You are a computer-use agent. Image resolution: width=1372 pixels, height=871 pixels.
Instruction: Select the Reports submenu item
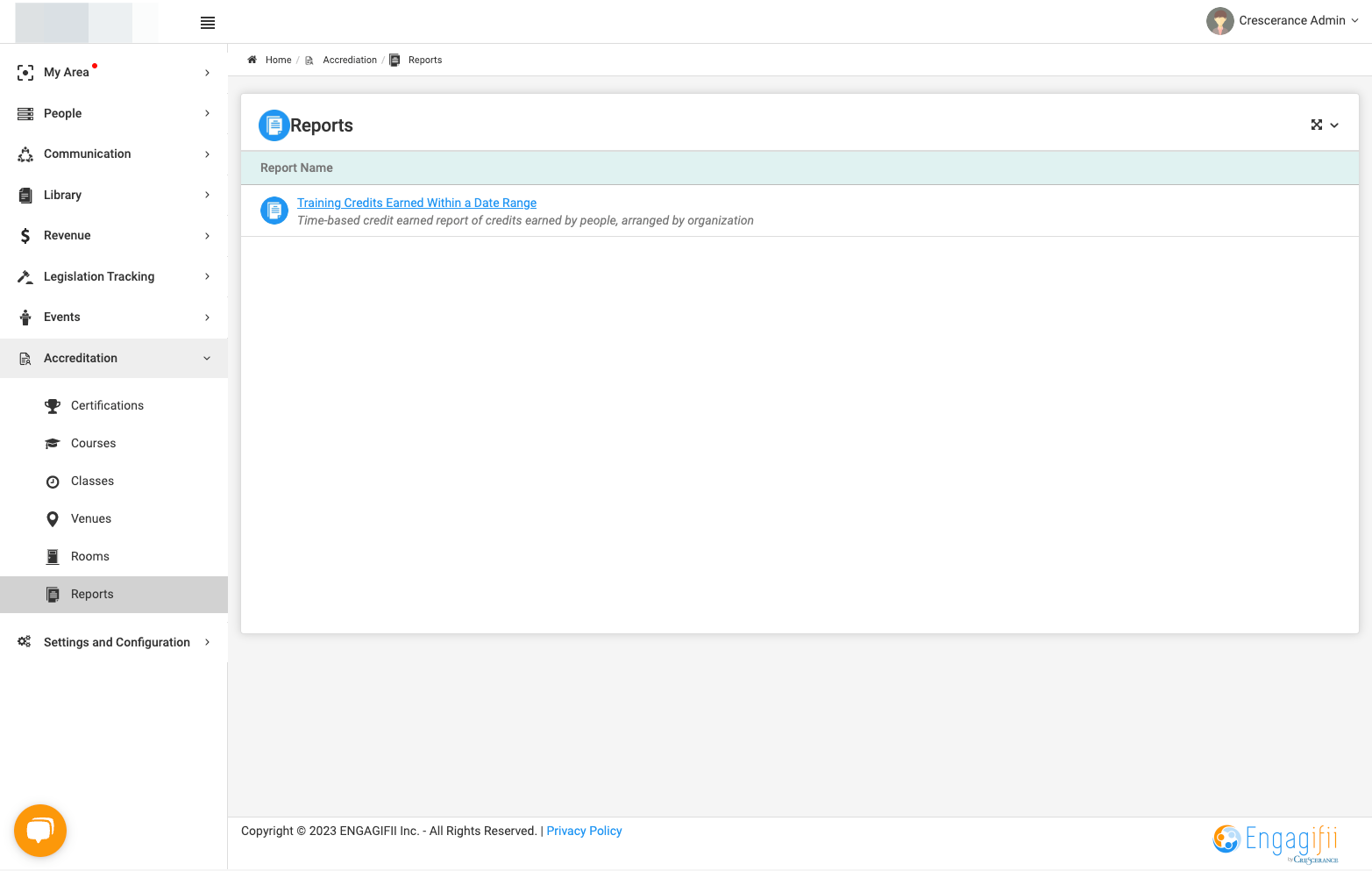pyautogui.click(x=114, y=595)
